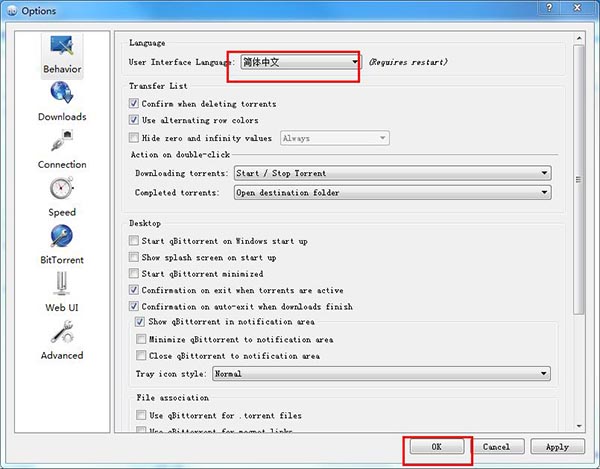The width and height of the screenshot is (600, 469).
Task: Click the File association heading
Action: (x=173, y=397)
